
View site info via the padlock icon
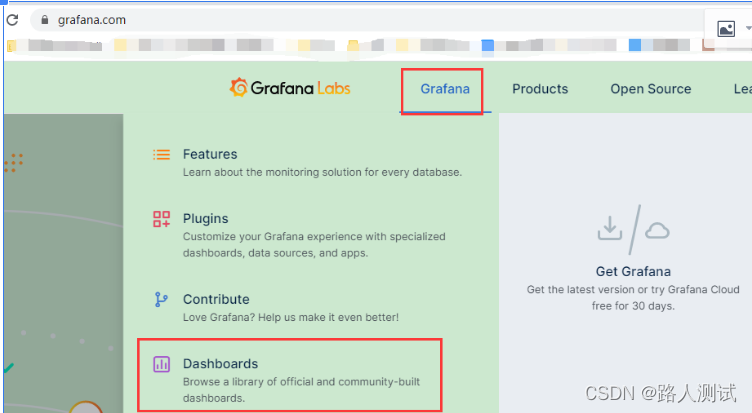tap(45, 20)
